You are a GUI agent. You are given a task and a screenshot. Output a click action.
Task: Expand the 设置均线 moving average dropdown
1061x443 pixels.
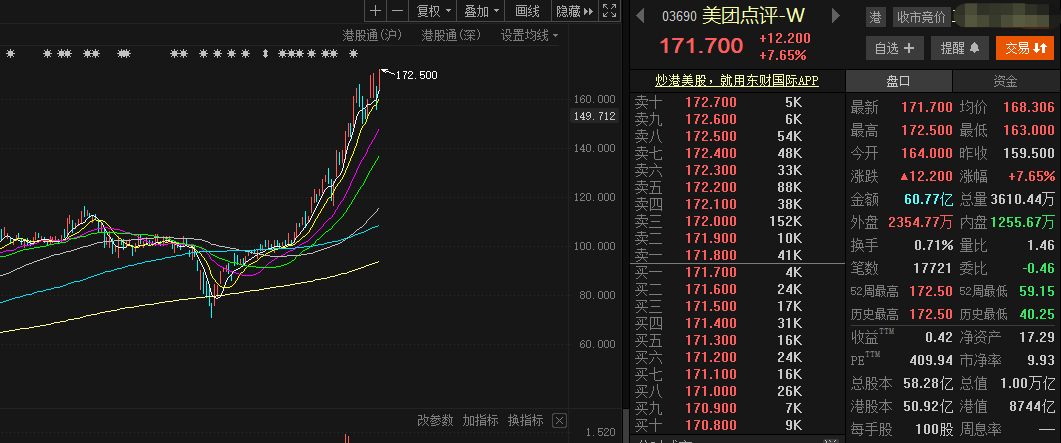530,35
